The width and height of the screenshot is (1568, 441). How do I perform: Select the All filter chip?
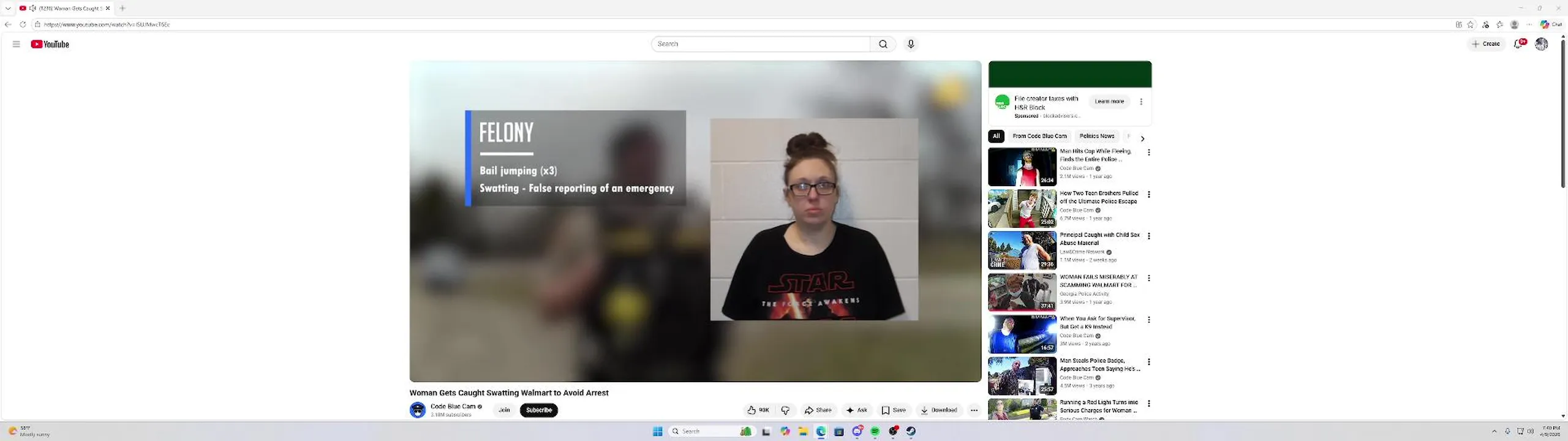tap(996, 136)
